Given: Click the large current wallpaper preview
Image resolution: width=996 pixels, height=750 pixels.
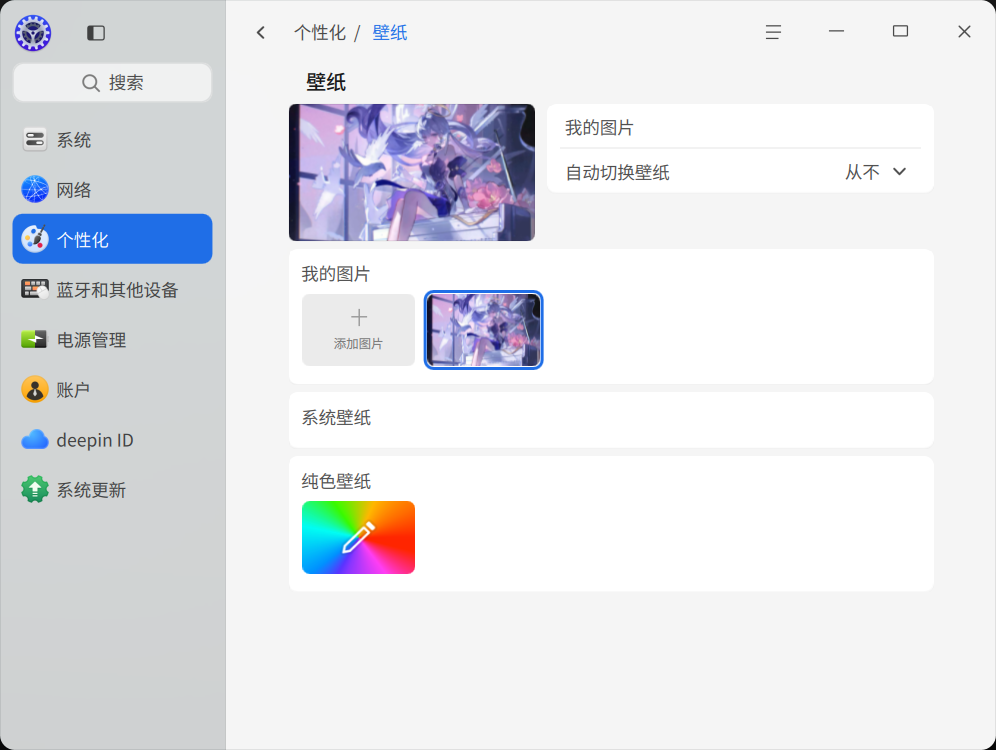Looking at the screenshot, I should 412,172.
